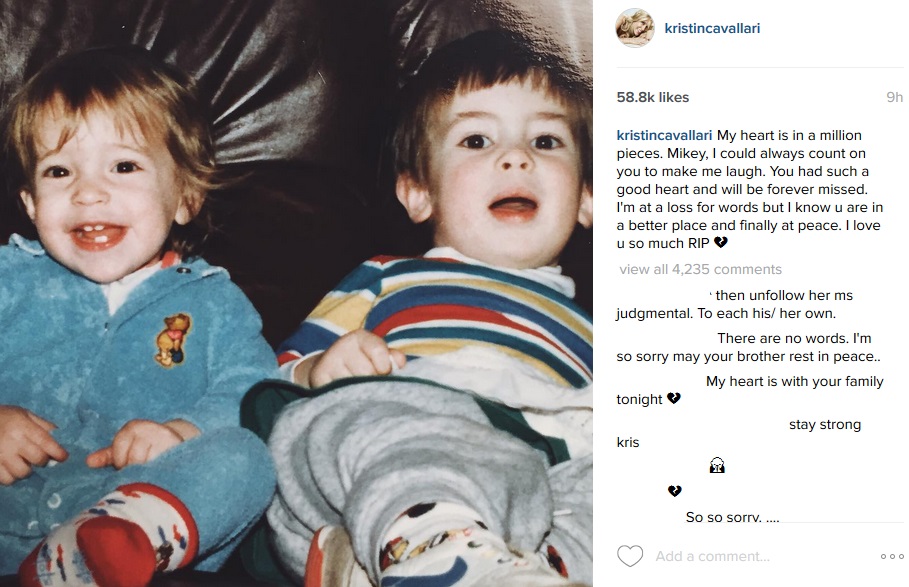This screenshot has height=587, width=909.
Task: Click the 'My heart is with your family' comment
Action: (750, 390)
